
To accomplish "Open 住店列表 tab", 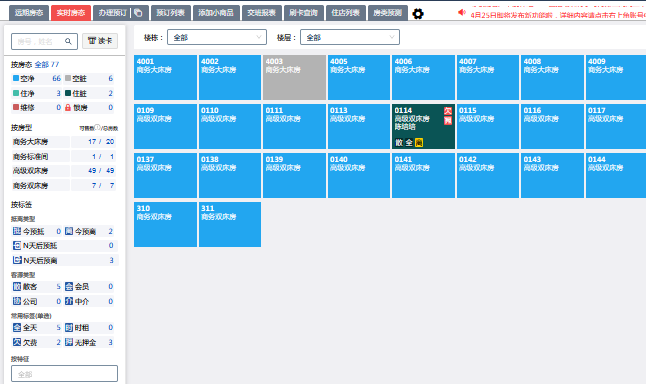I will tap(346, 13).
